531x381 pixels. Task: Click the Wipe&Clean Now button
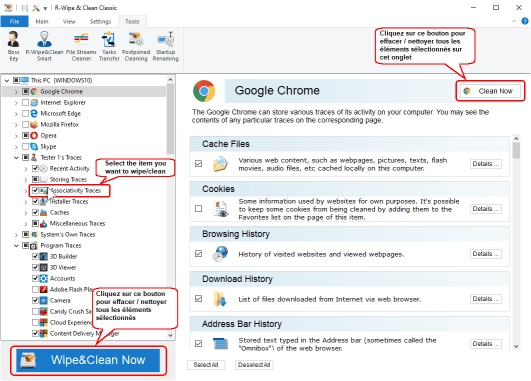(x=88, y=360)
